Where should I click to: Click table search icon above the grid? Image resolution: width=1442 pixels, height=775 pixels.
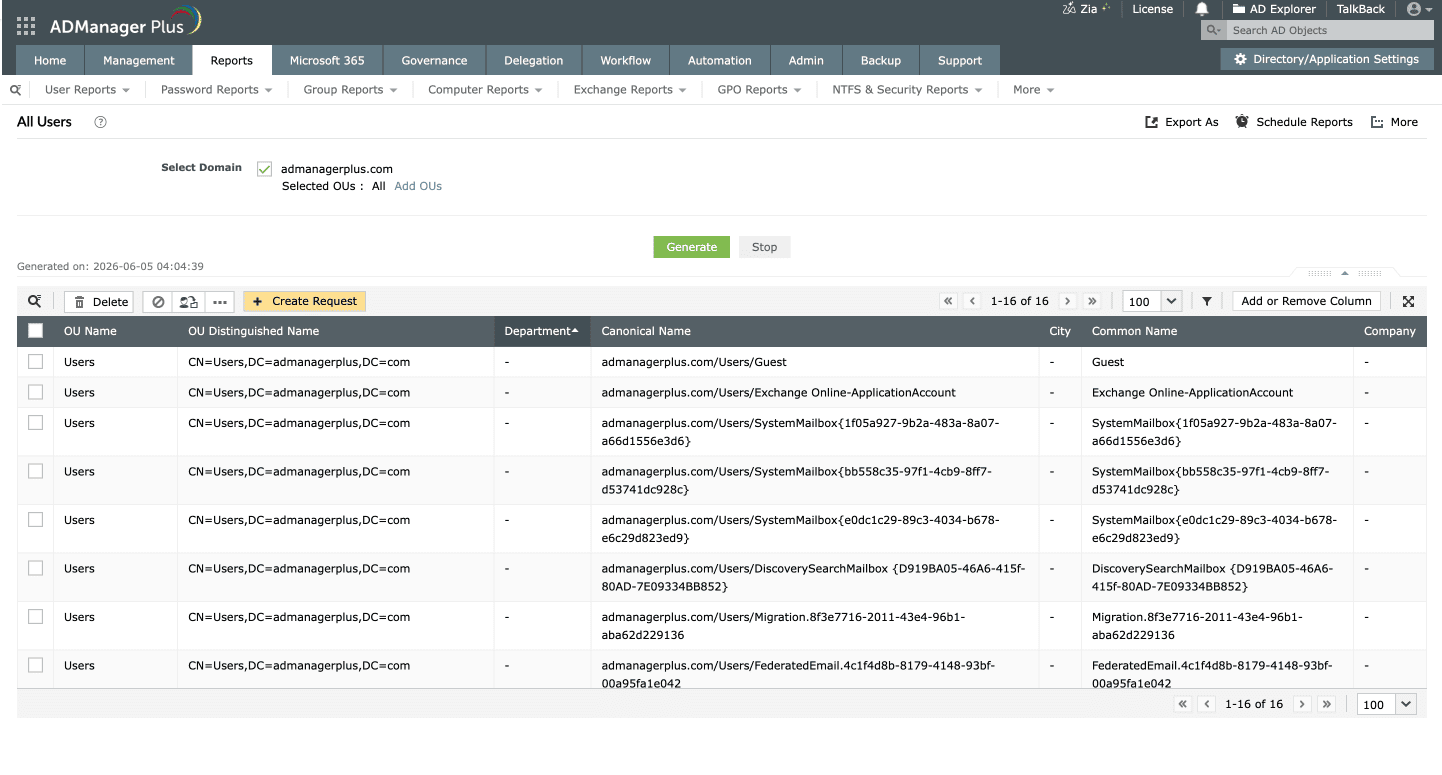click(35, 301)
